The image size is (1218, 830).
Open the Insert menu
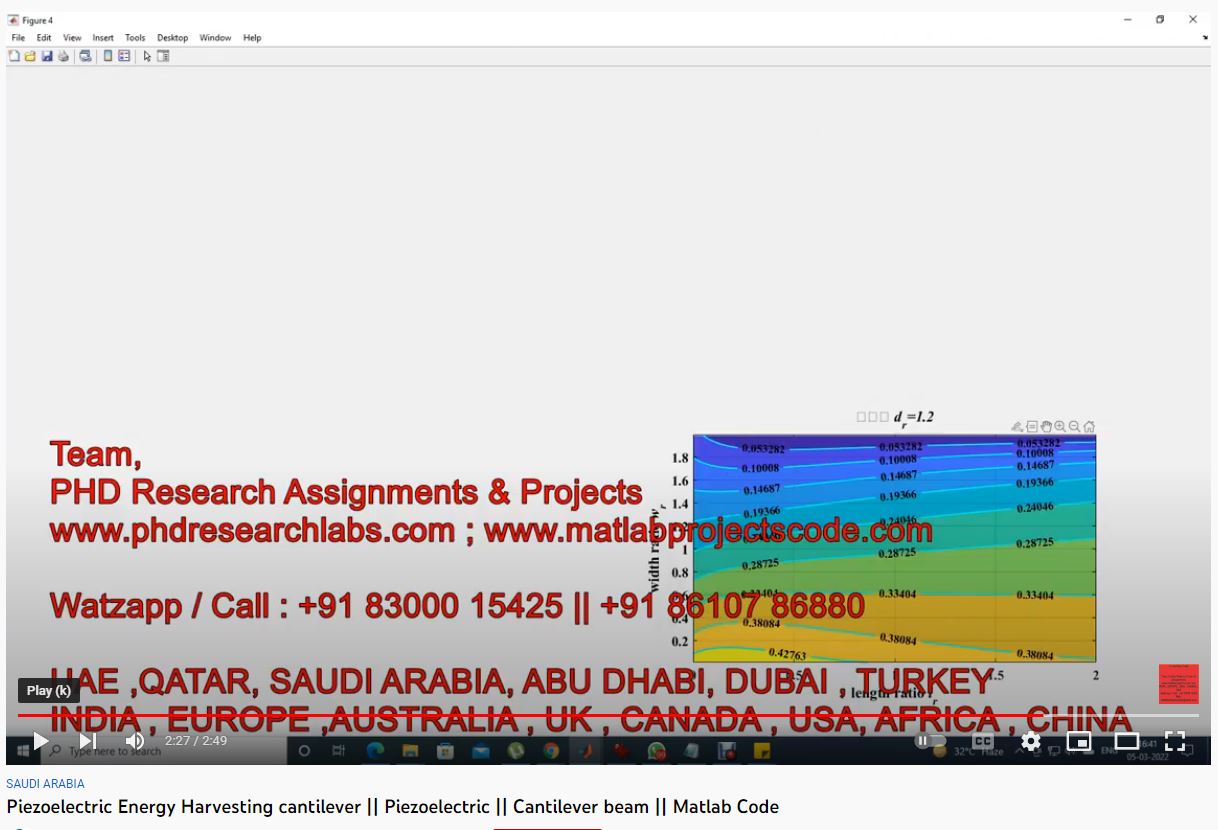(103, 38)
